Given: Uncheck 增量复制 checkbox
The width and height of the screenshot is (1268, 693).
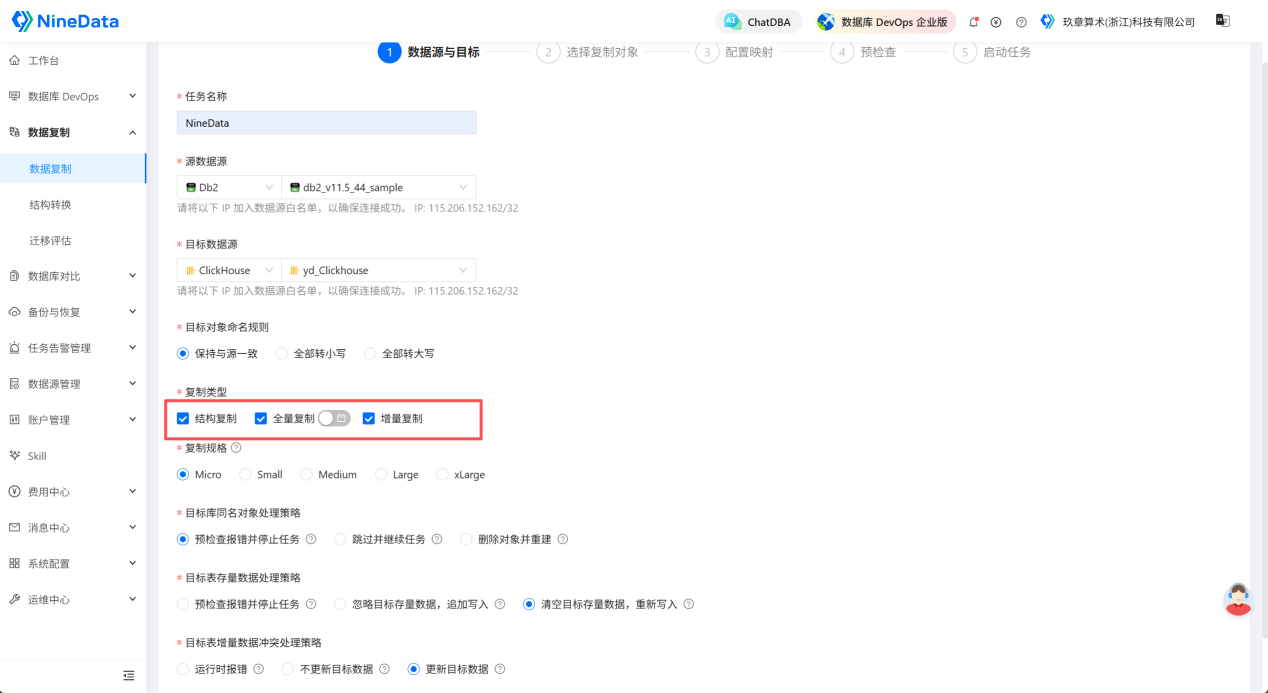Looking at the screenshot, I should tap(369, 419).
